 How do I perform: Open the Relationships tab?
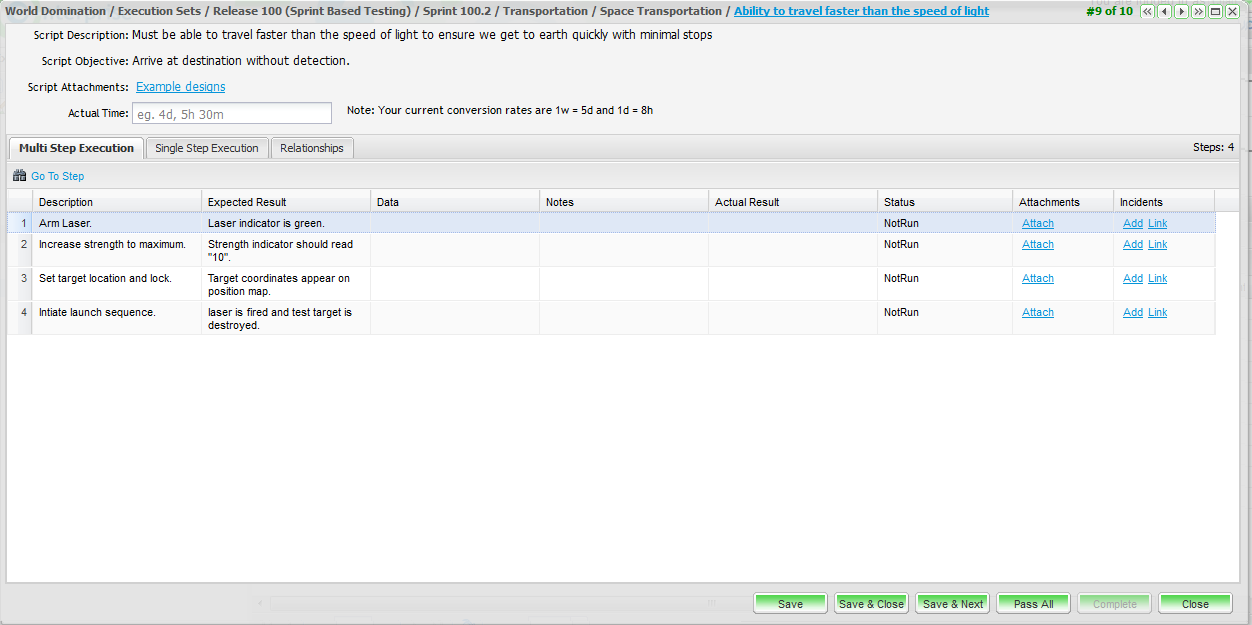[311, 148]
